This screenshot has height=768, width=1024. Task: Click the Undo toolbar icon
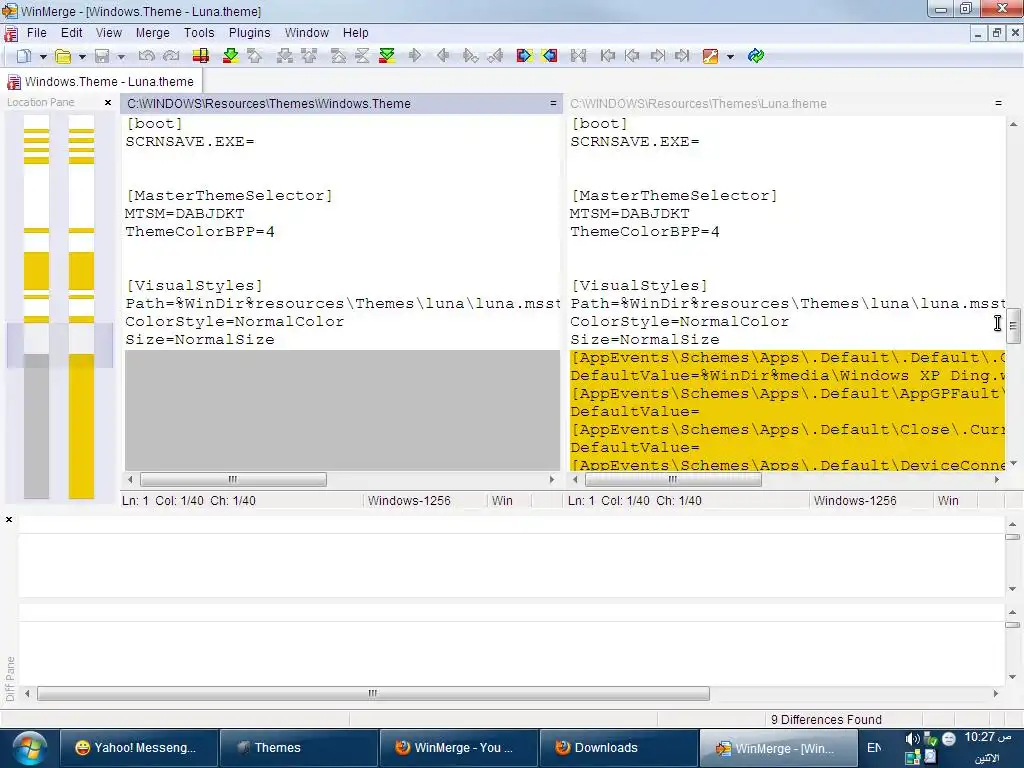click(x=146, y=56)
